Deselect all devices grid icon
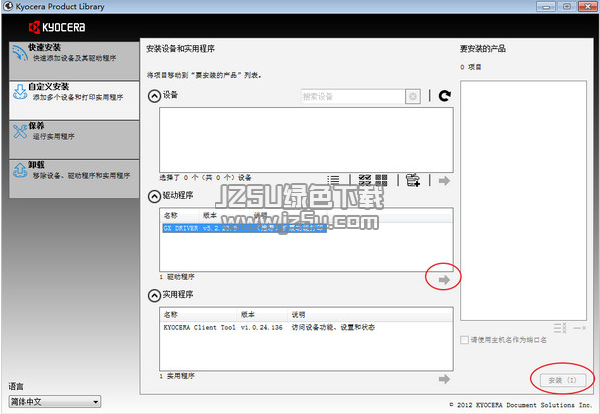The width and height of the screenshot is (600, 414). (381, 180)
